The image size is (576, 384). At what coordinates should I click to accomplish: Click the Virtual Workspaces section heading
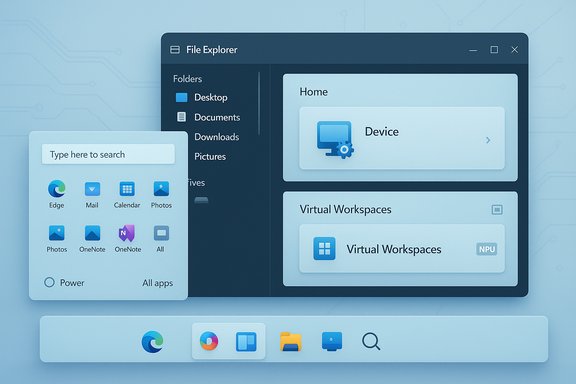point(345,209)
